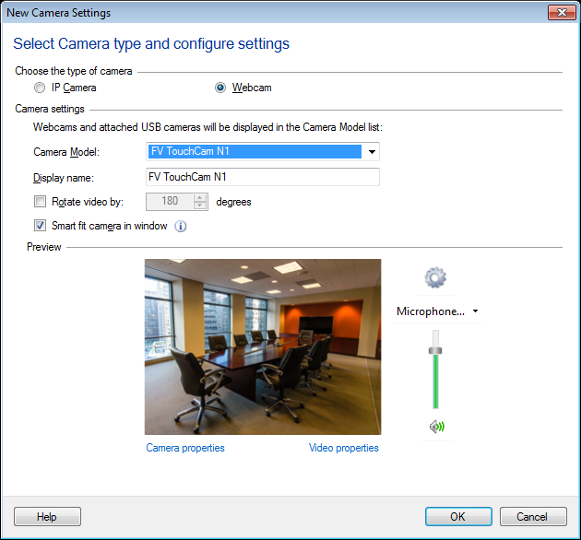Expand the Camera Model dropdown arrow
The height and width of the screenshot is (540, 581).
372,152
